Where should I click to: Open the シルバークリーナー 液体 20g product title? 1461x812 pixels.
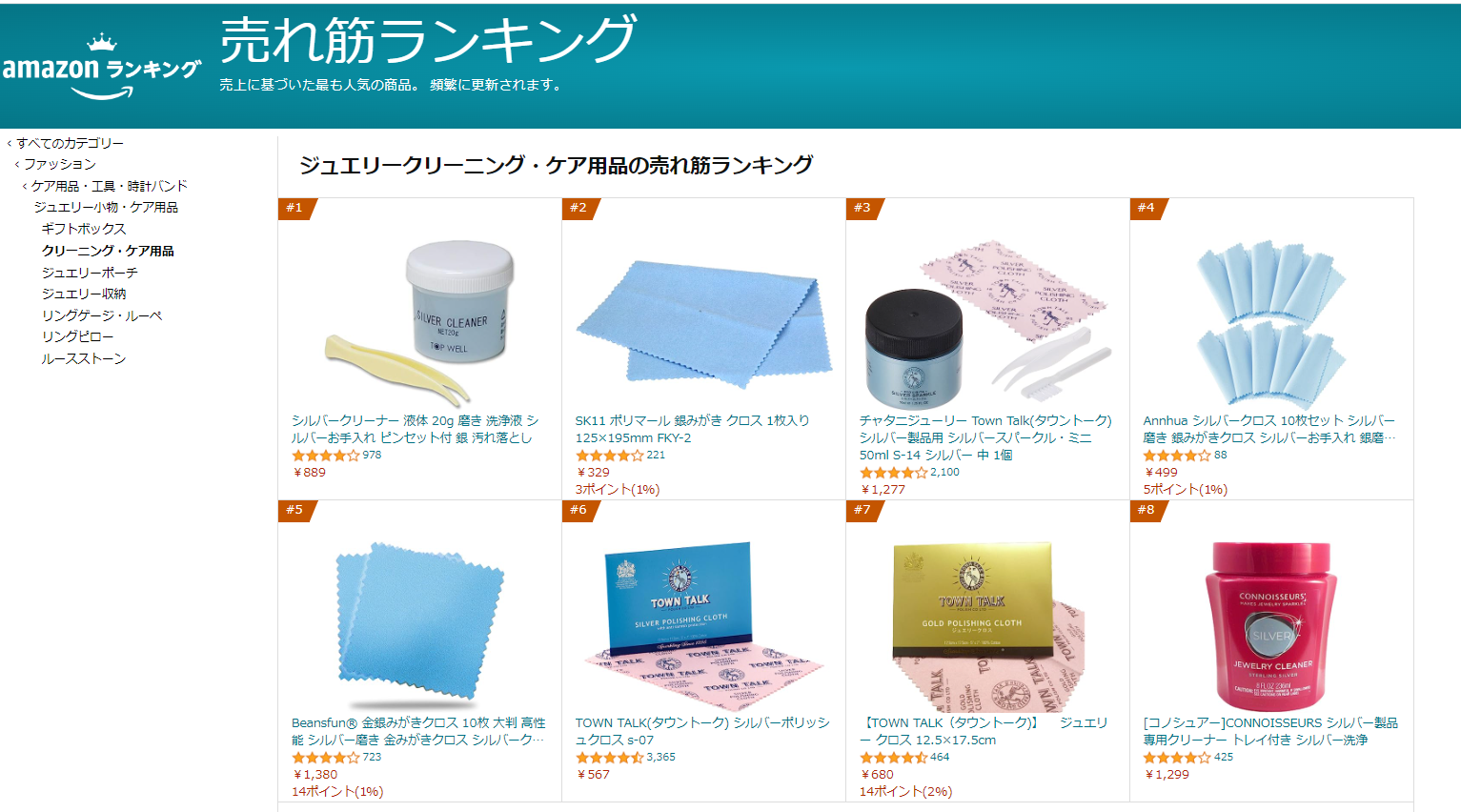[416, 429]
